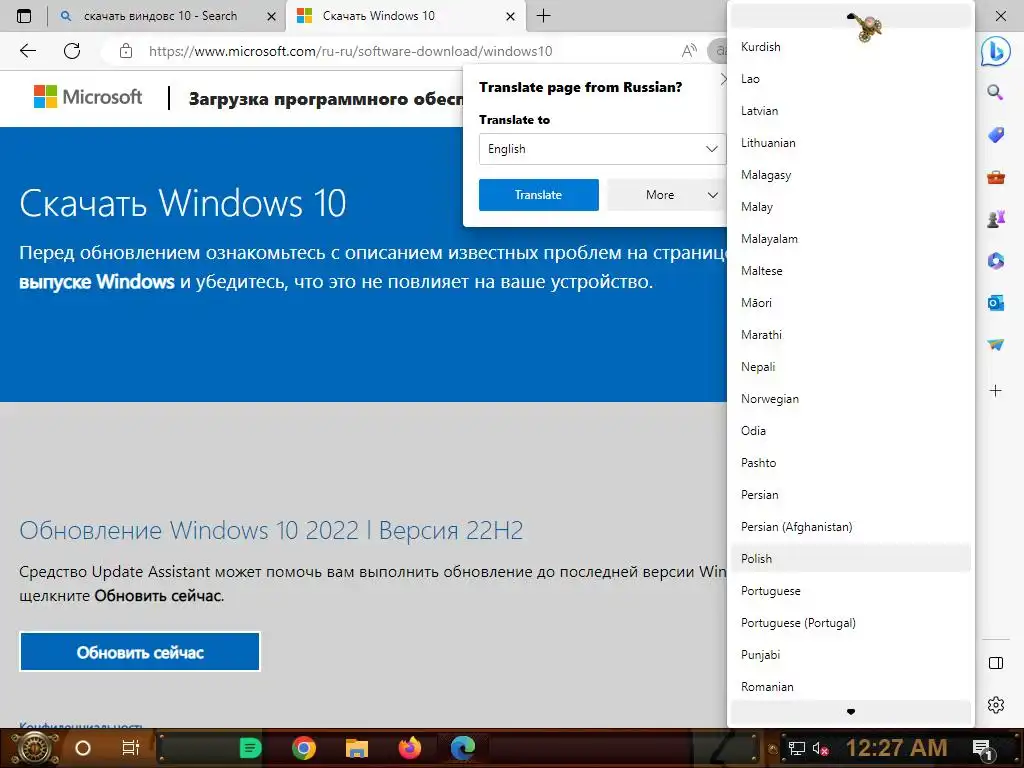Close the search results tab

271,16
